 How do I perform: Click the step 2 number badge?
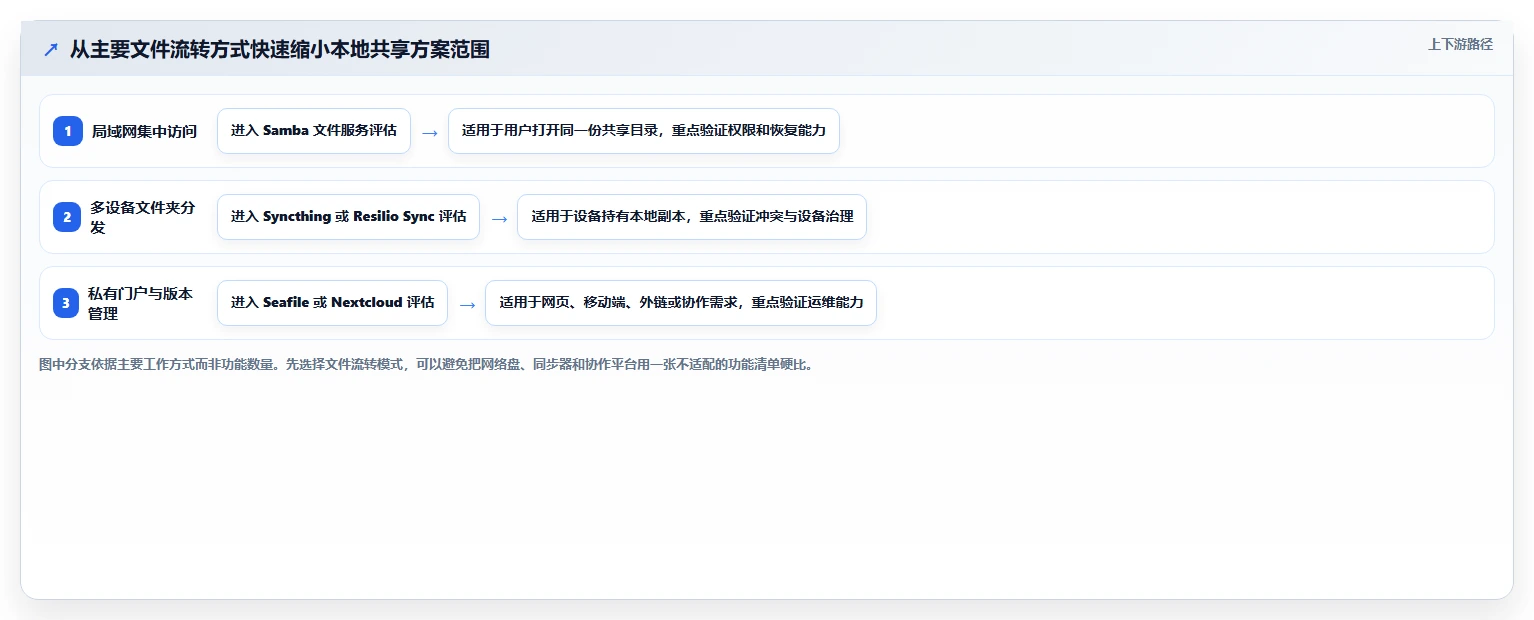click(67, 217)
